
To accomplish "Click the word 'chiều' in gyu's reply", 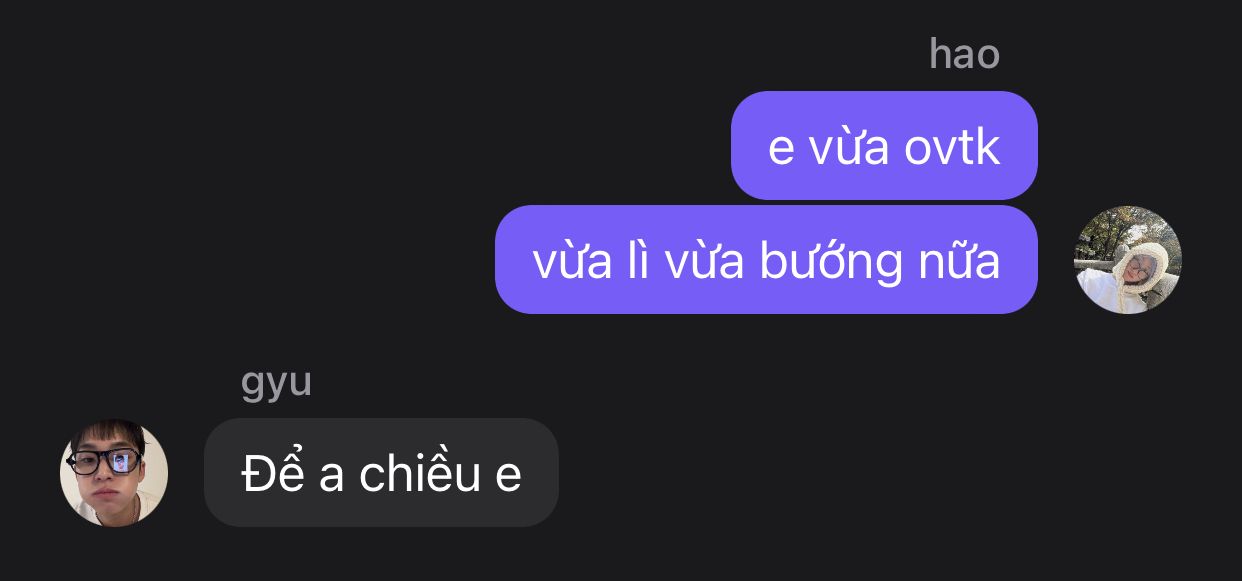I will click(x=421, y=474).
